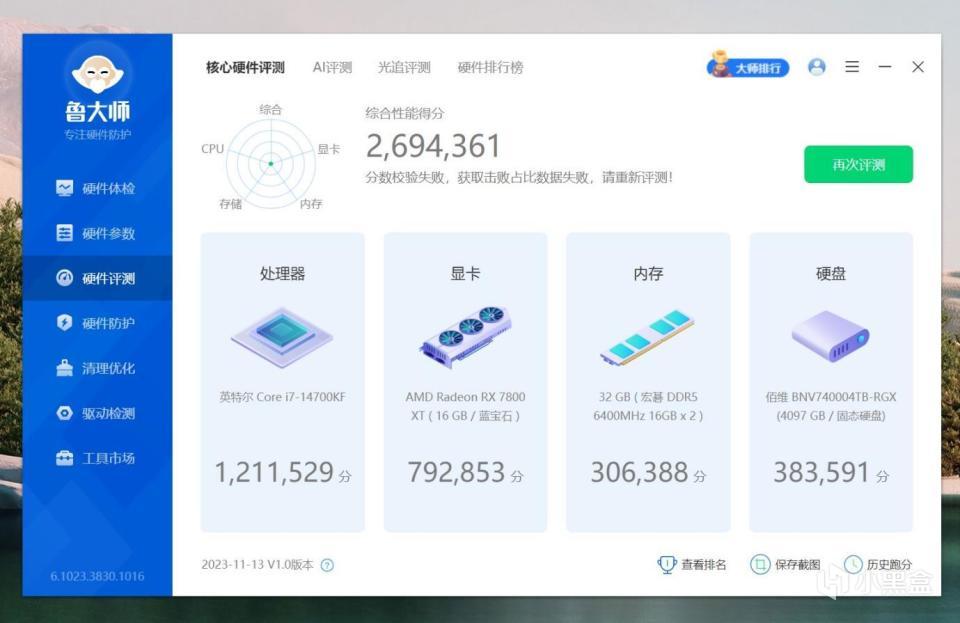Click the Ludashi mascot logo

click(97, 74)
